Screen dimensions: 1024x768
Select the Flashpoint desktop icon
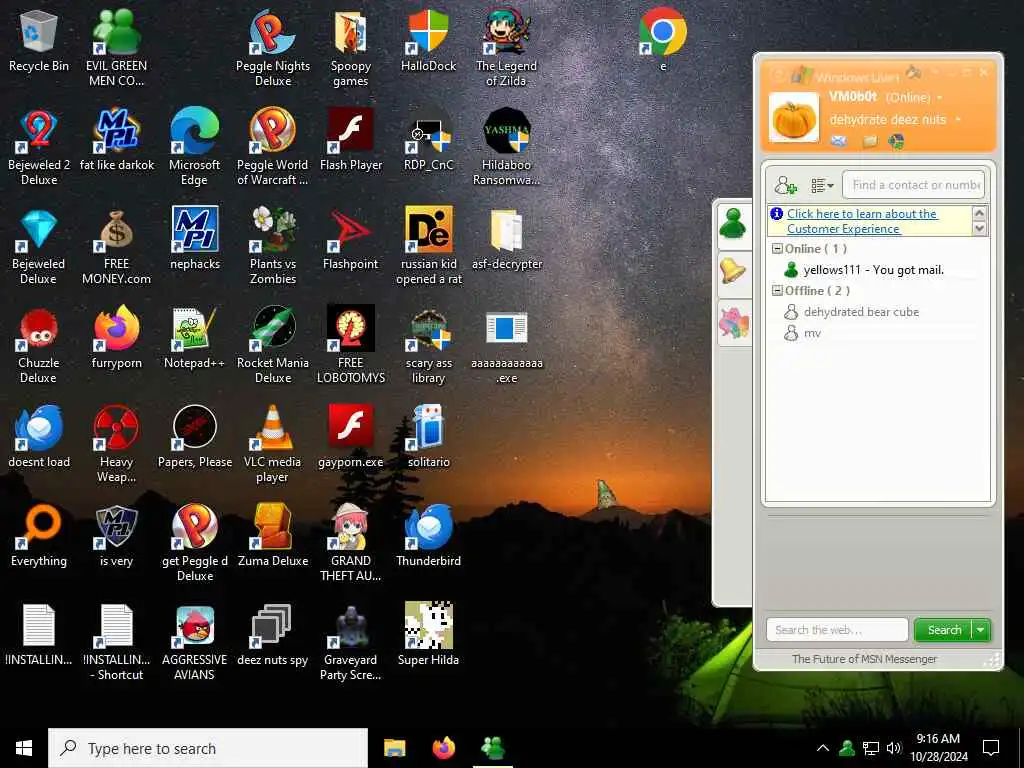(351, 239)
